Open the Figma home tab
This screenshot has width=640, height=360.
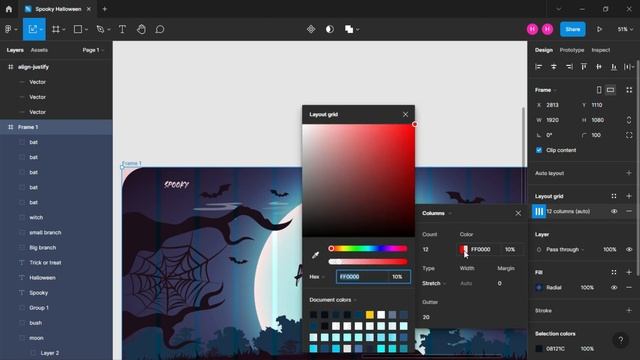point(9,9)
